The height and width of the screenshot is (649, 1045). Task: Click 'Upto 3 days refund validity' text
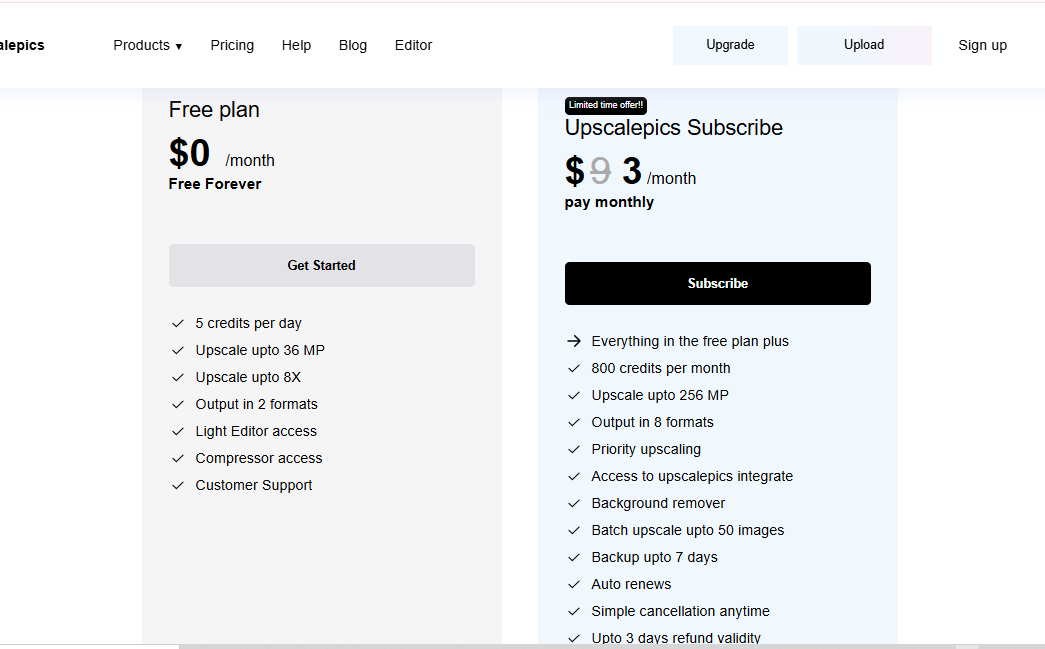point(676,638)
